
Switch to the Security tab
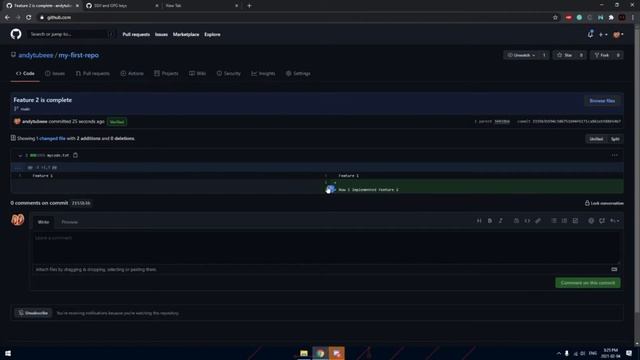229,73
